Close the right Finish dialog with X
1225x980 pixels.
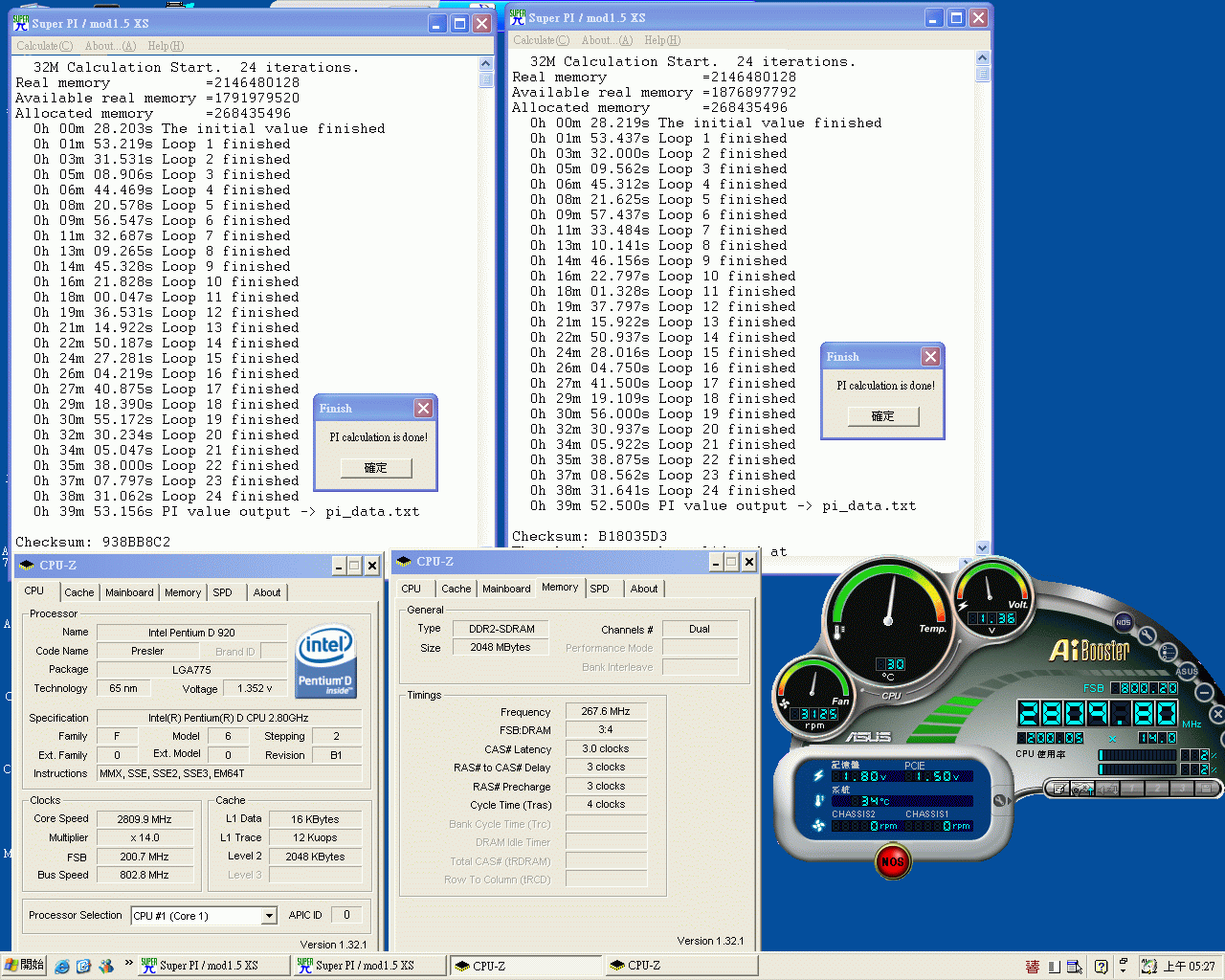pos(930,357)
